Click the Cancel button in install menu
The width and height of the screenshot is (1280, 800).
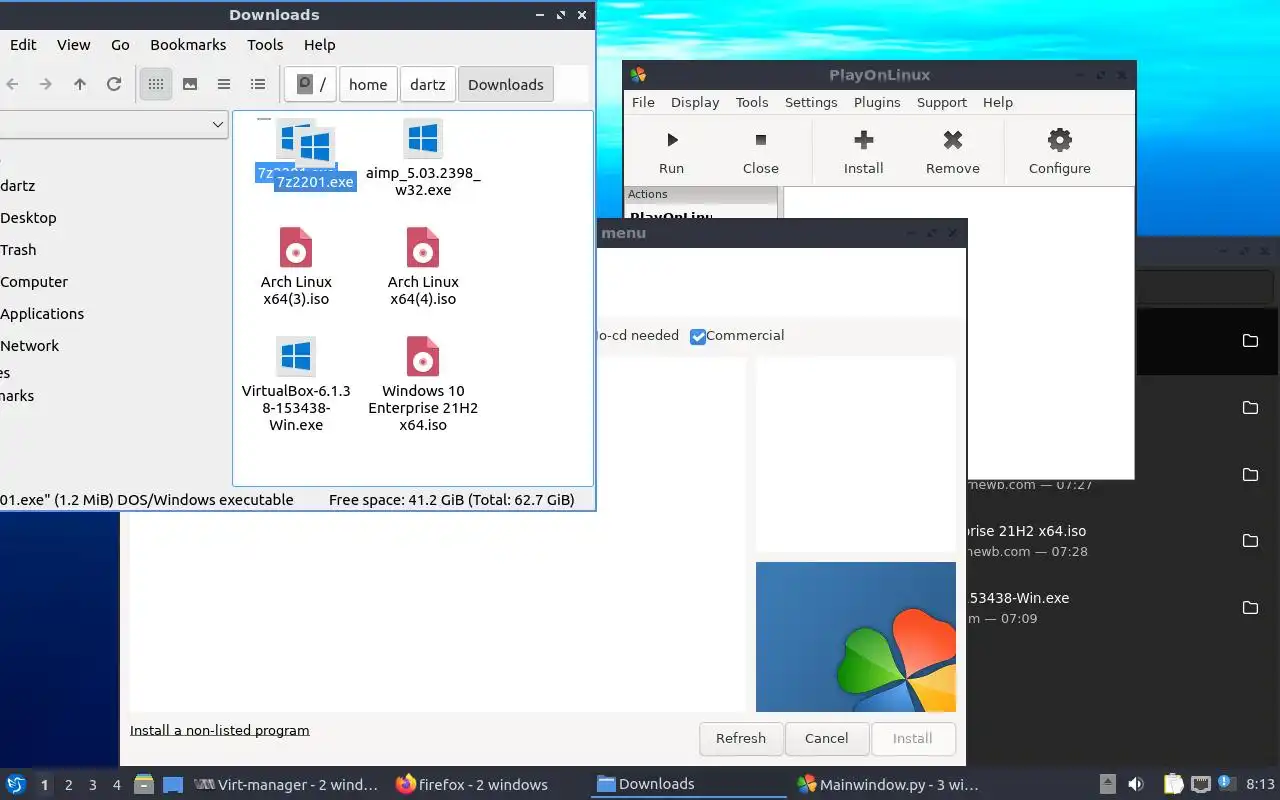827,739
